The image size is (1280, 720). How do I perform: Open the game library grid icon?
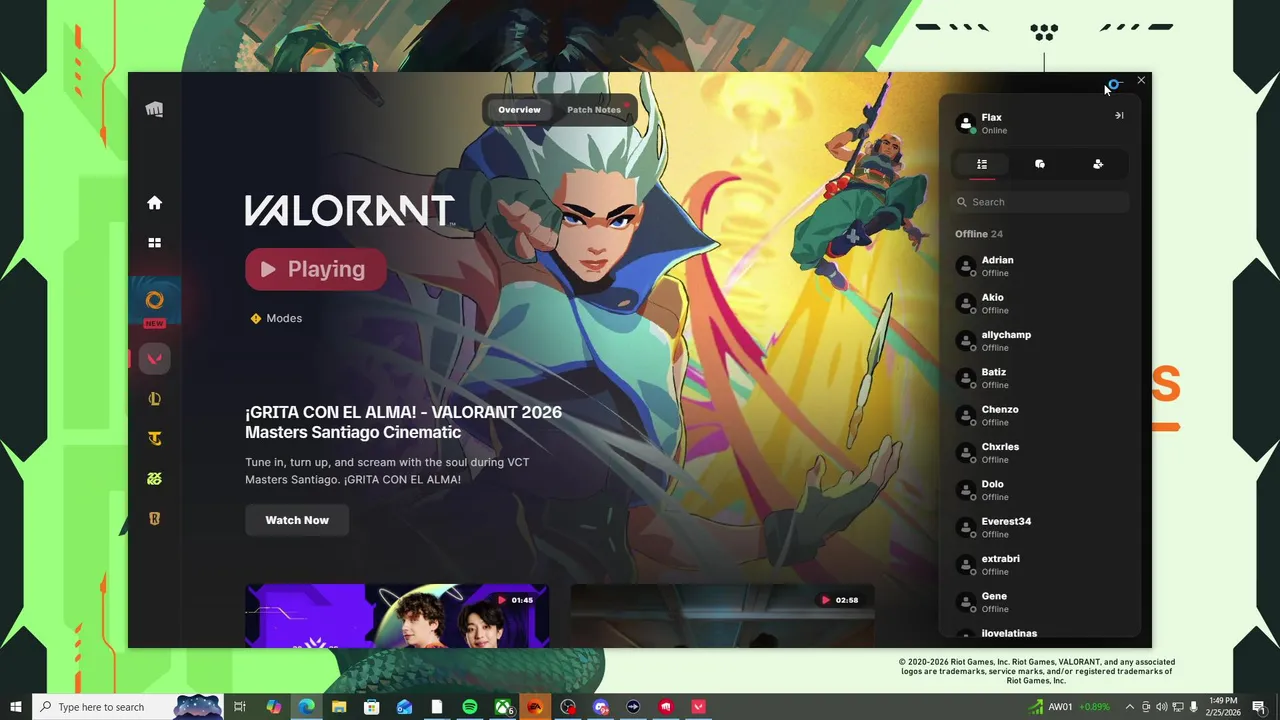tap(154, 243)
